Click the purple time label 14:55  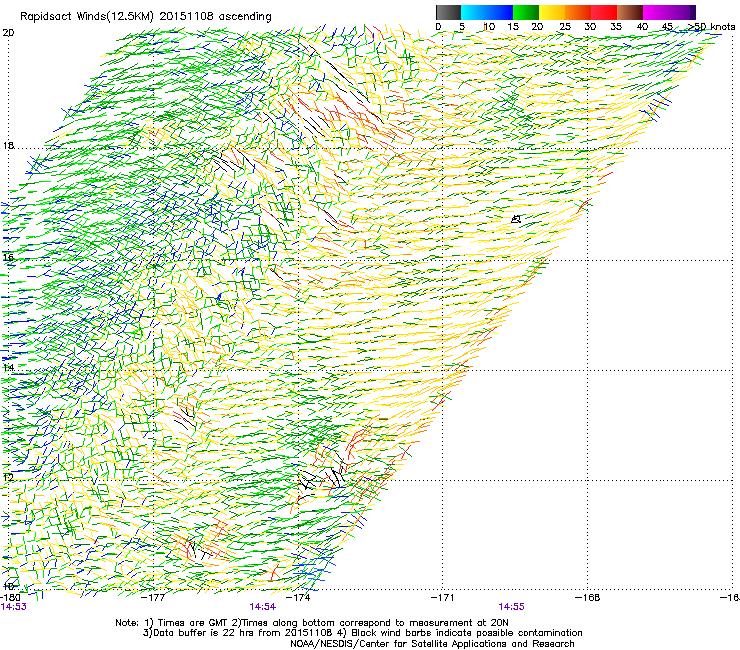512,607
